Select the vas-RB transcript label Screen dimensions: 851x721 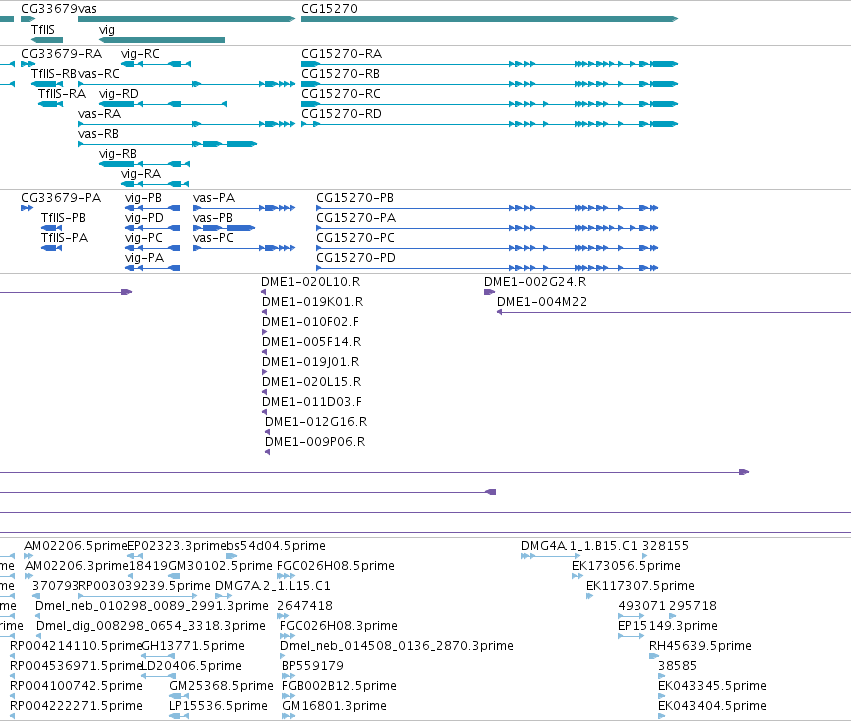click(x=98, y=134)
